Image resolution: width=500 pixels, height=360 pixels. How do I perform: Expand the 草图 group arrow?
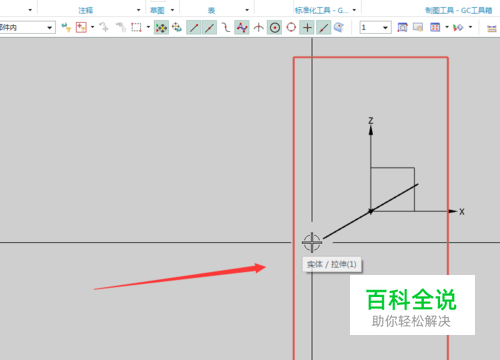pos(172,10)
